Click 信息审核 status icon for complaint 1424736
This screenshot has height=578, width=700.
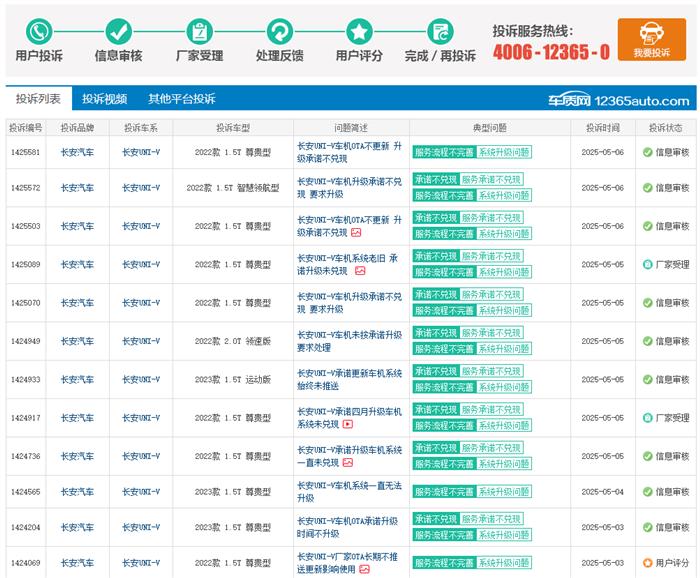tap(647, 456)
